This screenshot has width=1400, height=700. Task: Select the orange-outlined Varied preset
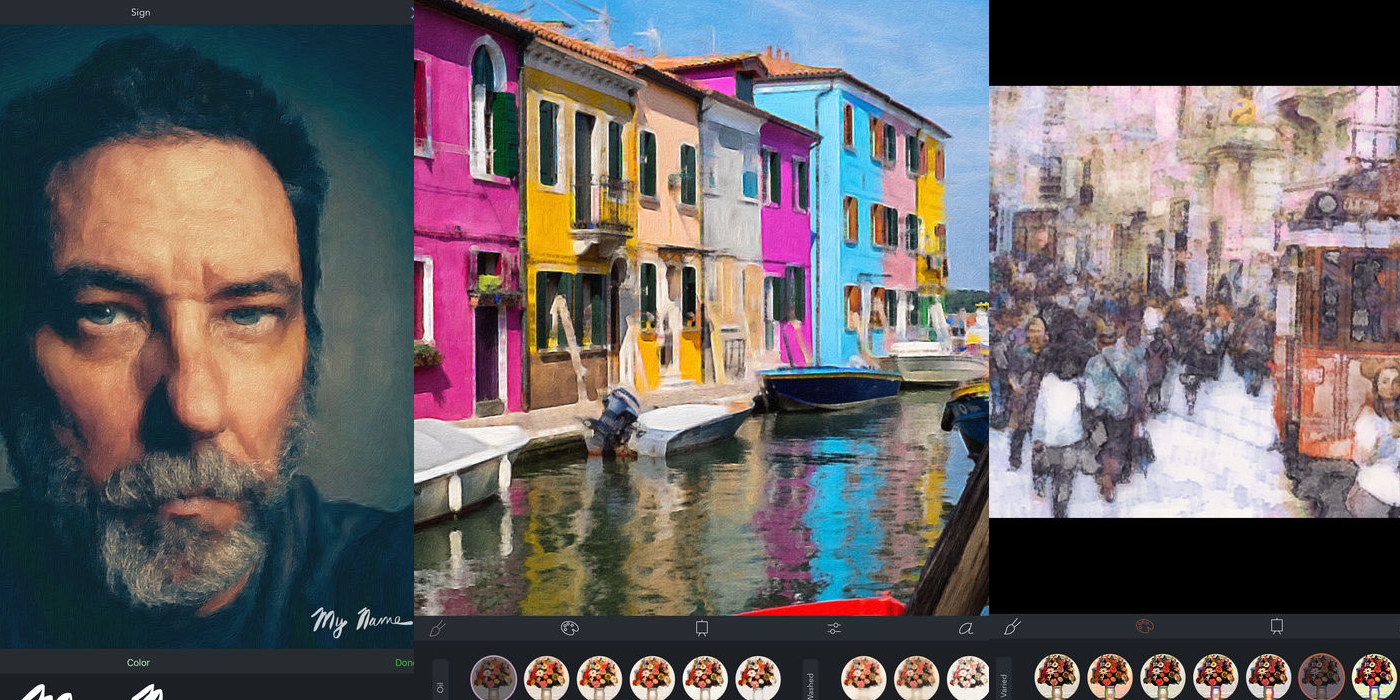point(1321,678)
